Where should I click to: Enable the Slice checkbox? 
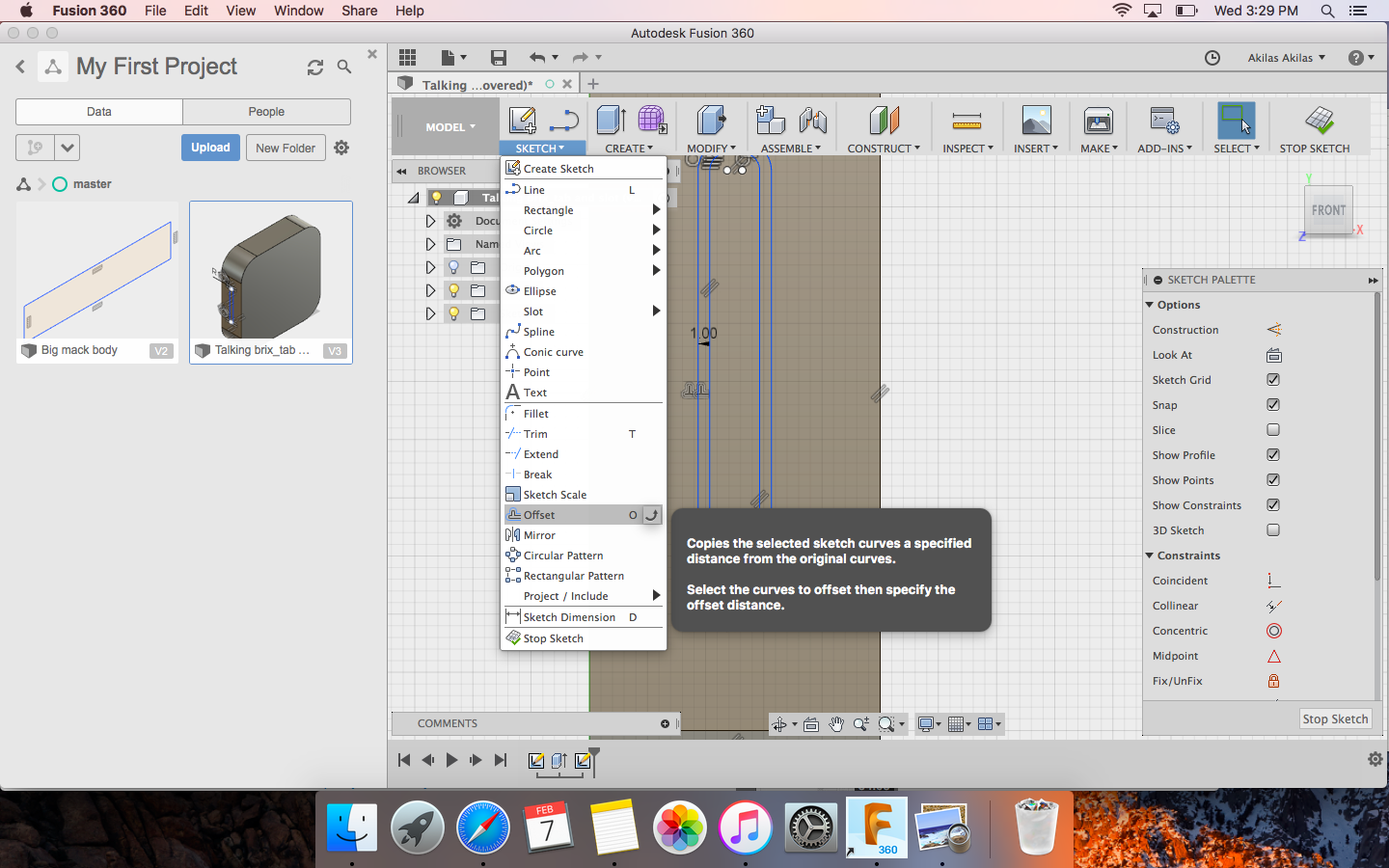click(x=1273, y=430)
